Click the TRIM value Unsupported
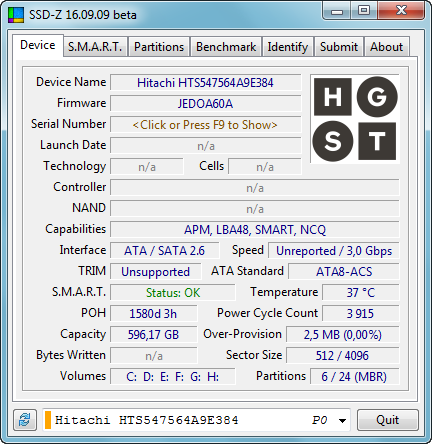Viewport: 432px width, 444px height. (x=156, y=272)
